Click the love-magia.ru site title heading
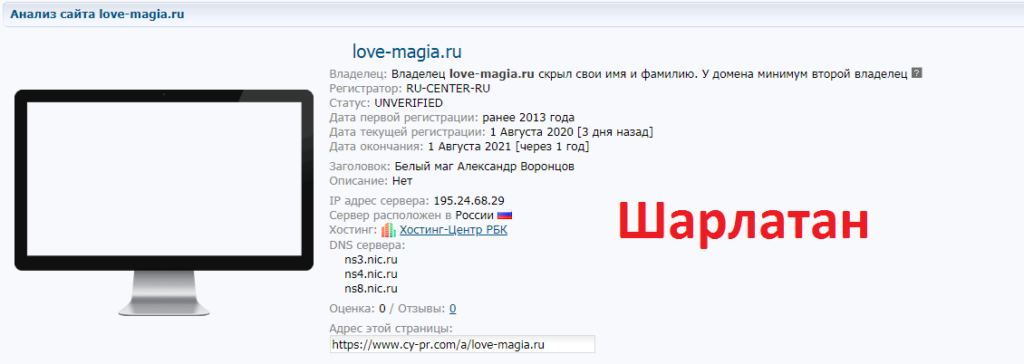 coord(407,52)
